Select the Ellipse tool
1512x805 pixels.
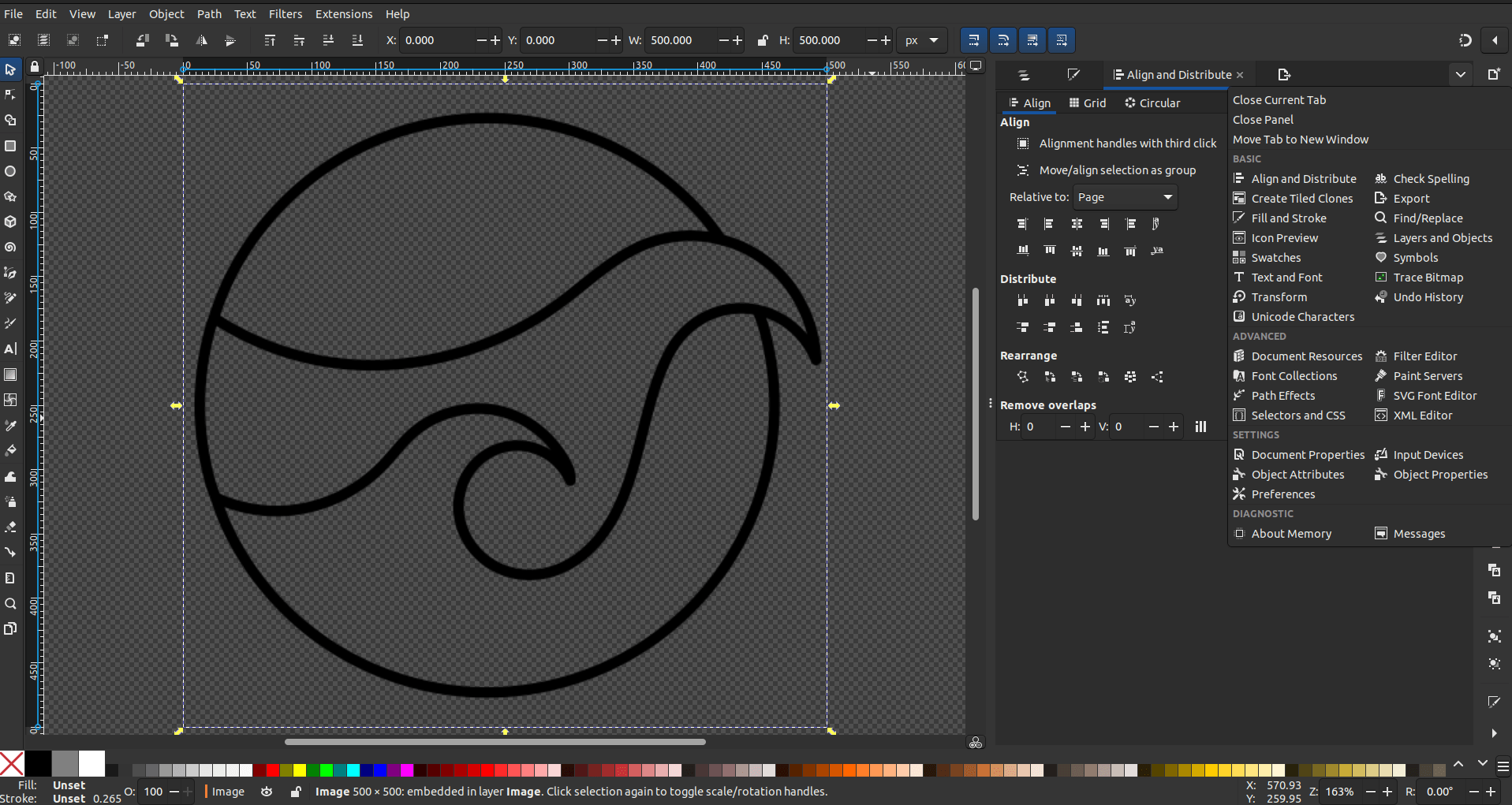click(10, 171)
